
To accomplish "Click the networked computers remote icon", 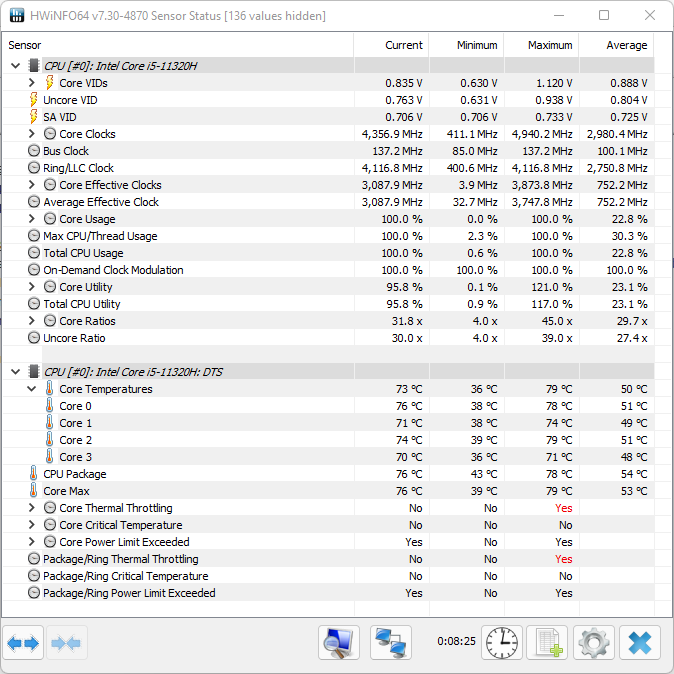I will (x=391, y=643).
